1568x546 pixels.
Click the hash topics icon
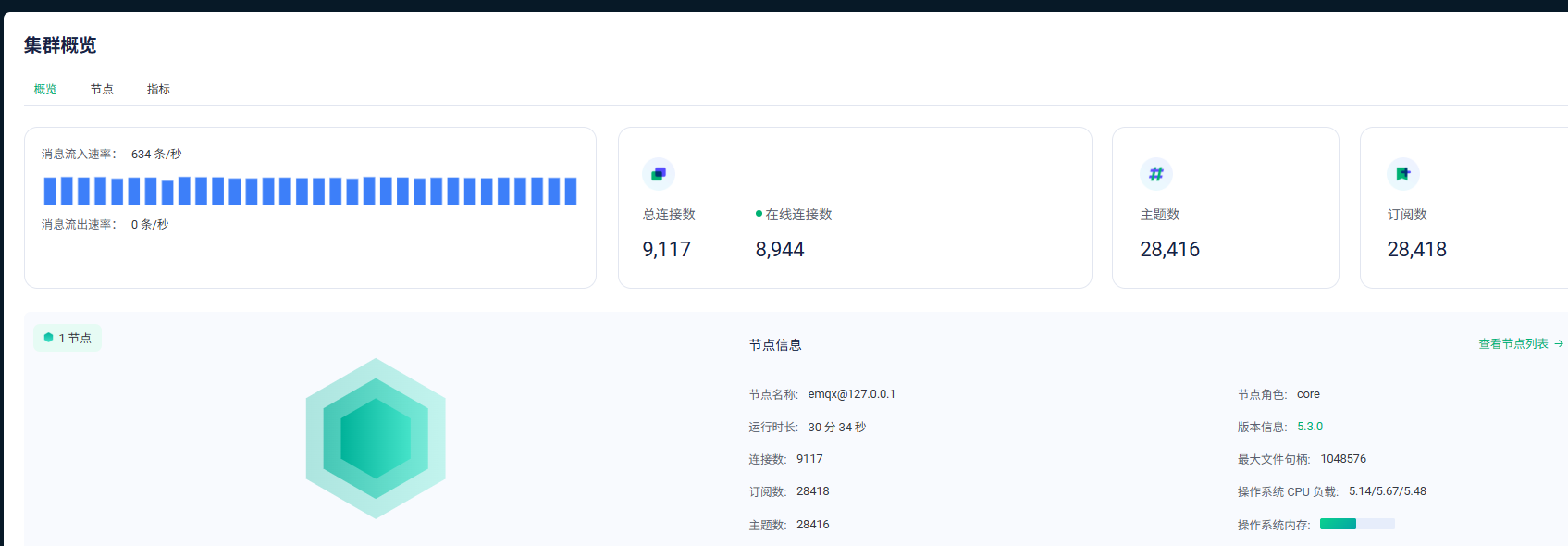click(x=1155, y=174)
